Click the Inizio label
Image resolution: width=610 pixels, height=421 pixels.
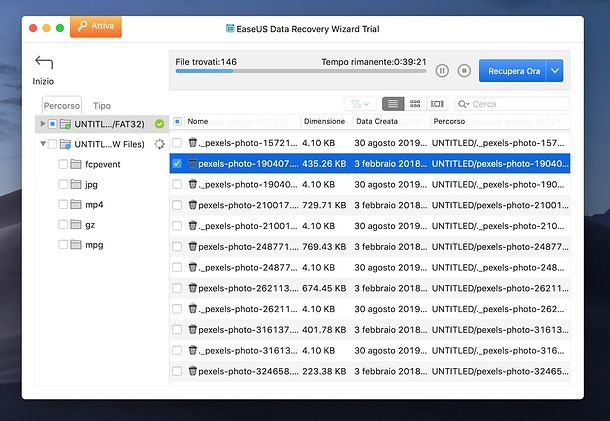pyautogui.click(x=43, y=81)
